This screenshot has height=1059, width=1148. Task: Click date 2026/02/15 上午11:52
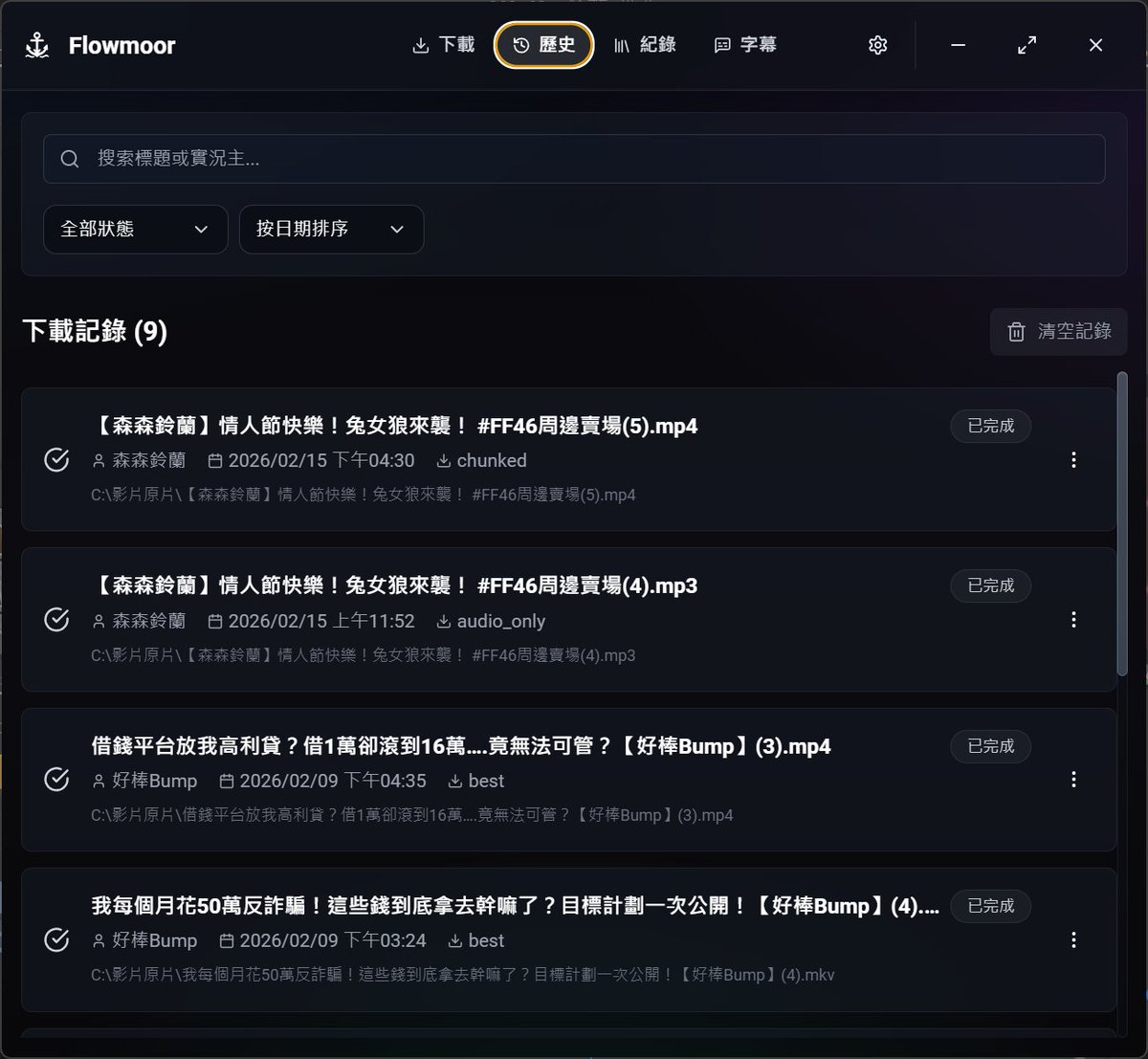(312, 621)
